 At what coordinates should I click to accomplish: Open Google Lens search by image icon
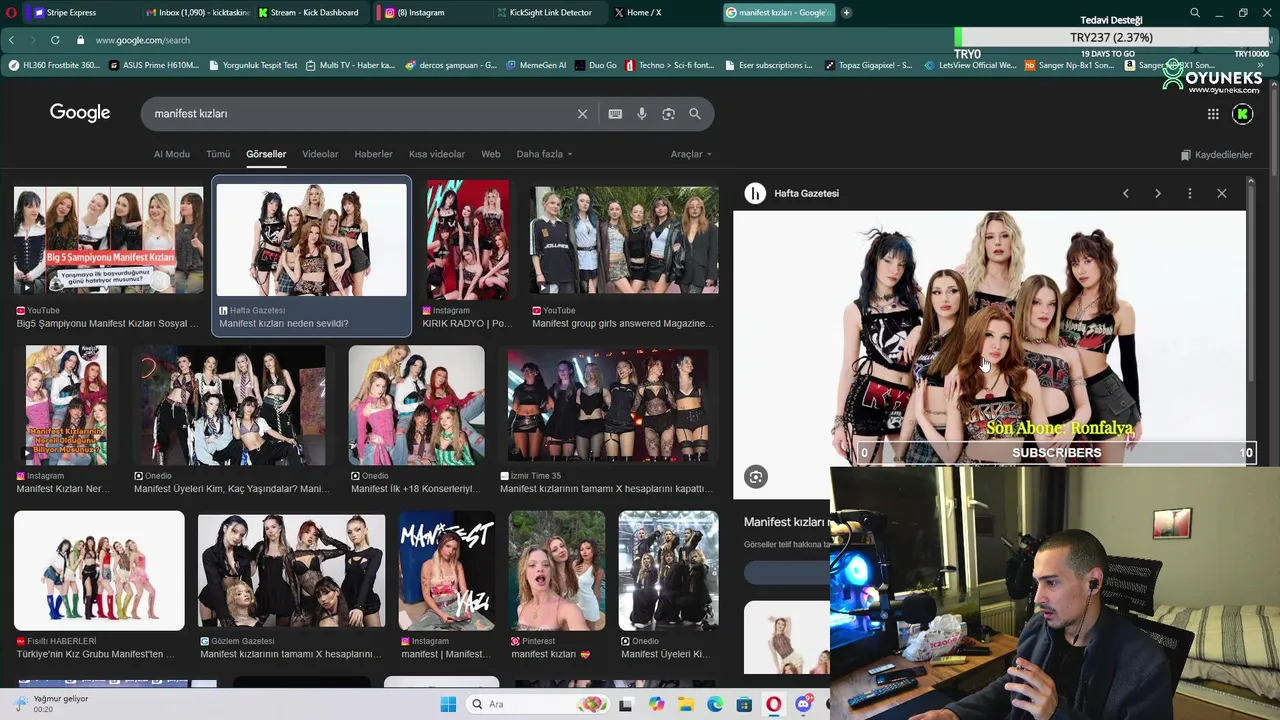[668, 114]
